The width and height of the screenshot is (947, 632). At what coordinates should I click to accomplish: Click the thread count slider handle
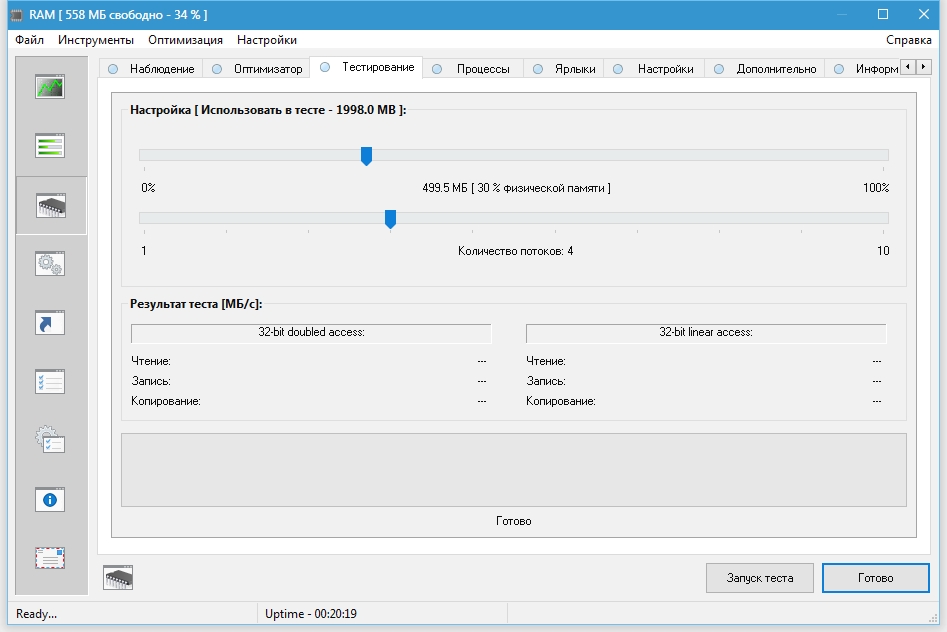[x=390, y=219]
